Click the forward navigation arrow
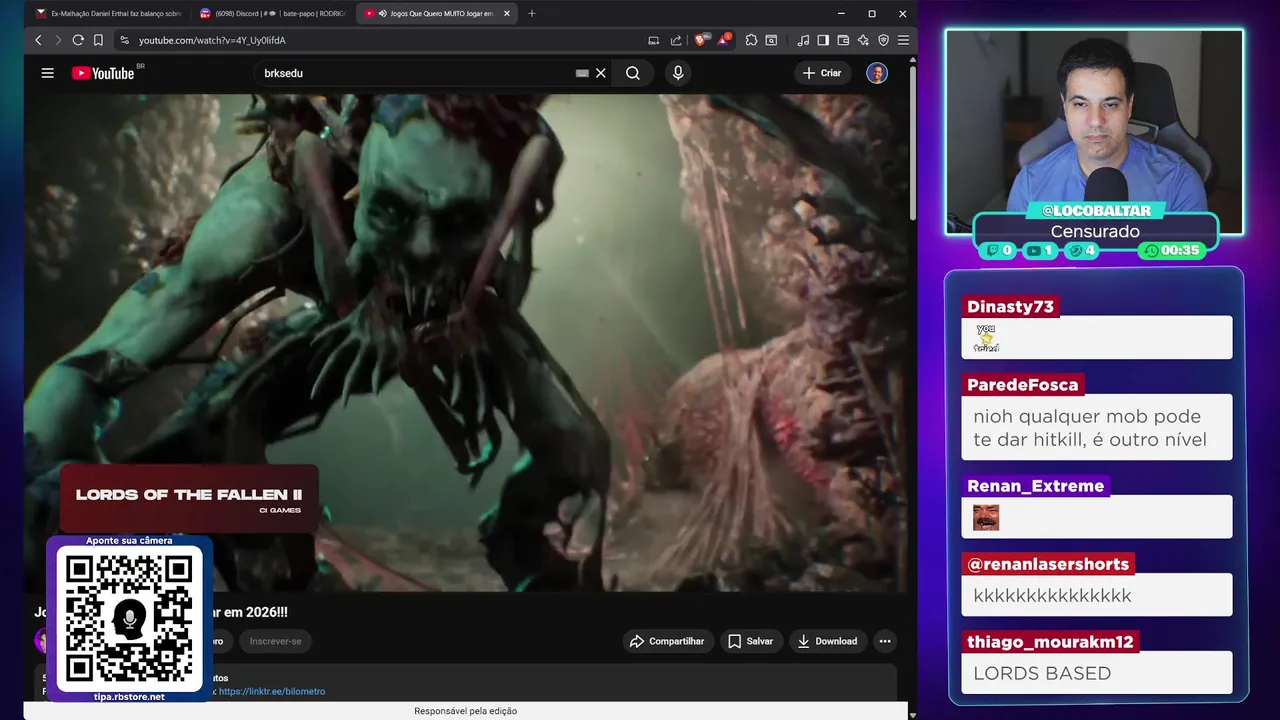This screenshot has height=720, width=1280. pos(58,40)
